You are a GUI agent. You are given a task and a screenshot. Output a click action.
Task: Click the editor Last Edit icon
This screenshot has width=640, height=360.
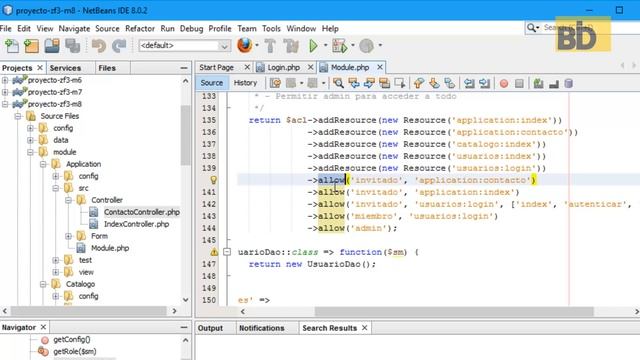coord(276,83)
